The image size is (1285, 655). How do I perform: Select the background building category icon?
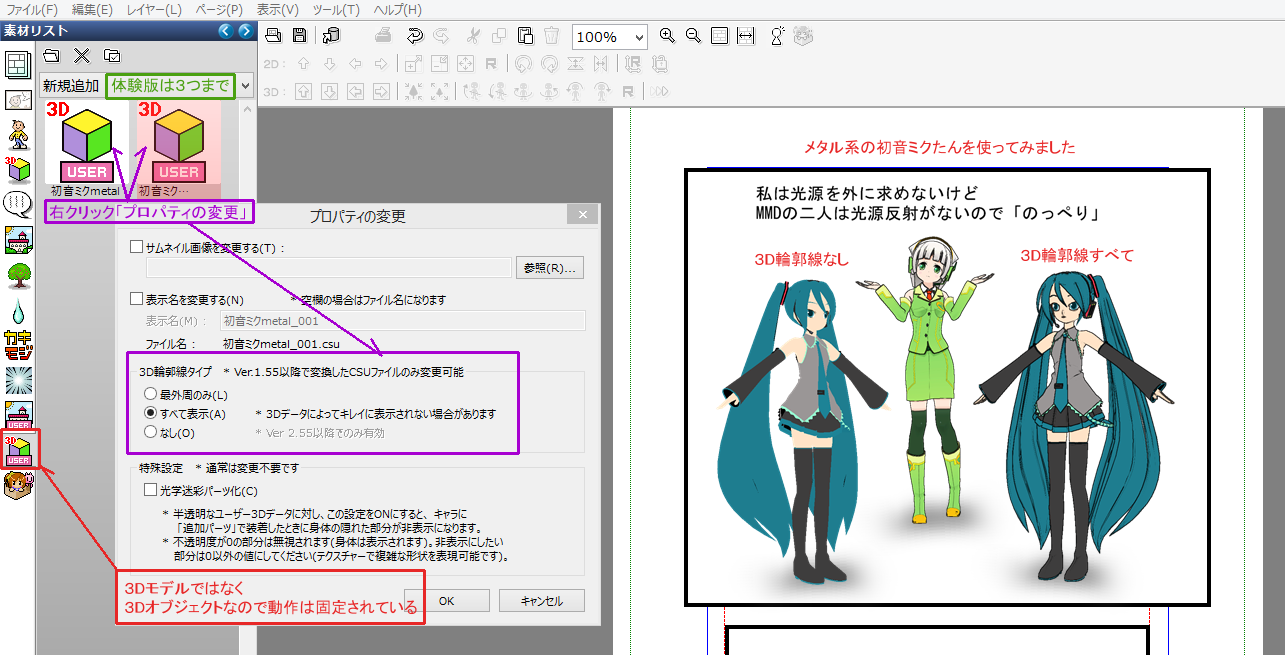tap(18, 240)
